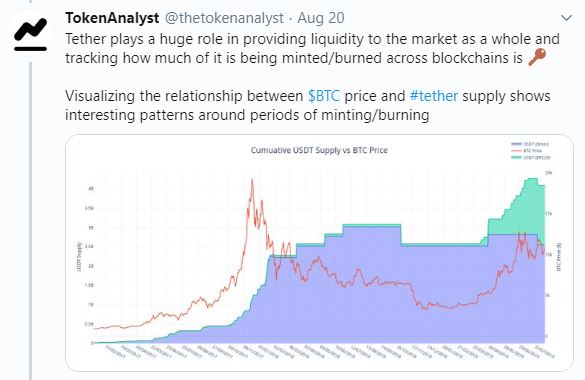Image resolution: width=585 pixels, height=380 pixels.
Task: Select the red BTC Price legend line
Action: (x=516, y=151)
